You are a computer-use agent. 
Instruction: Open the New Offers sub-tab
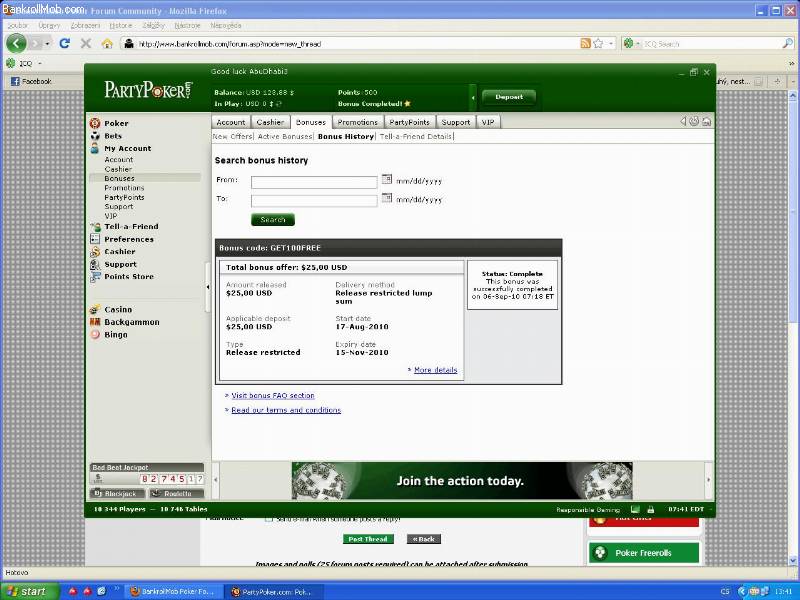(x=232, y=136)
